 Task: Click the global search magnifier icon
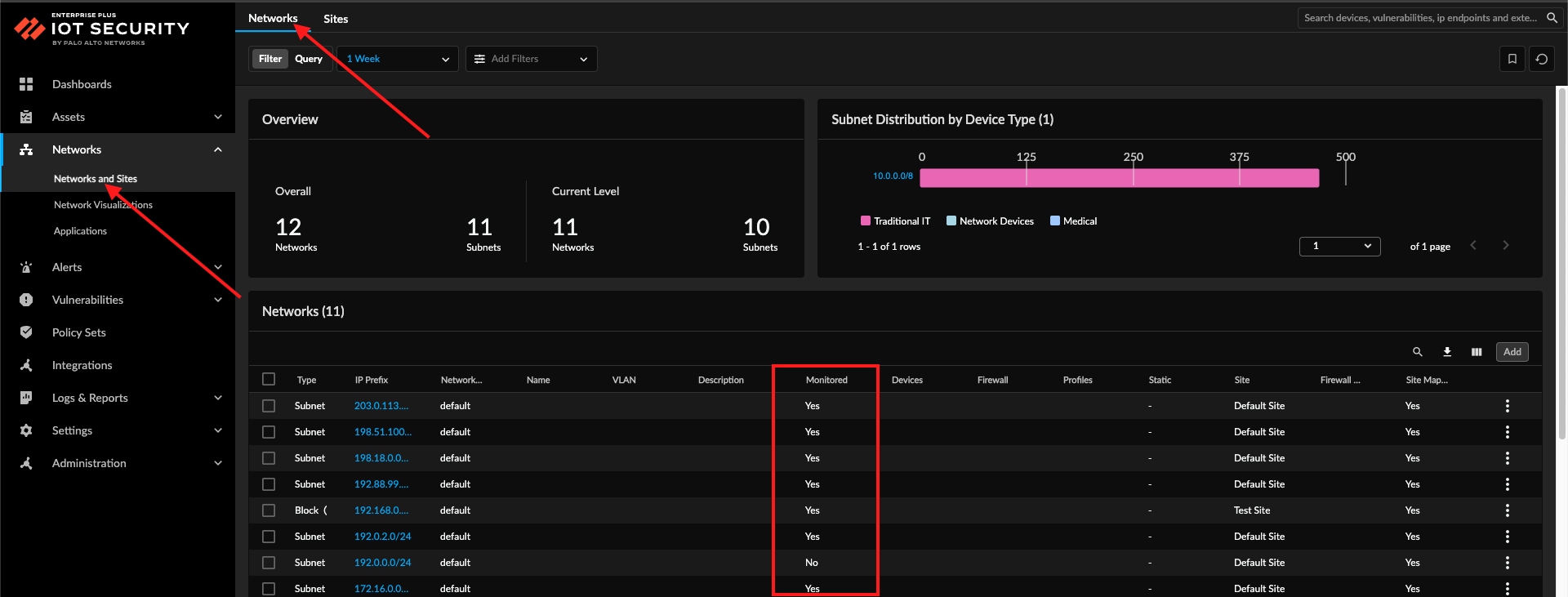(1552, 18)
